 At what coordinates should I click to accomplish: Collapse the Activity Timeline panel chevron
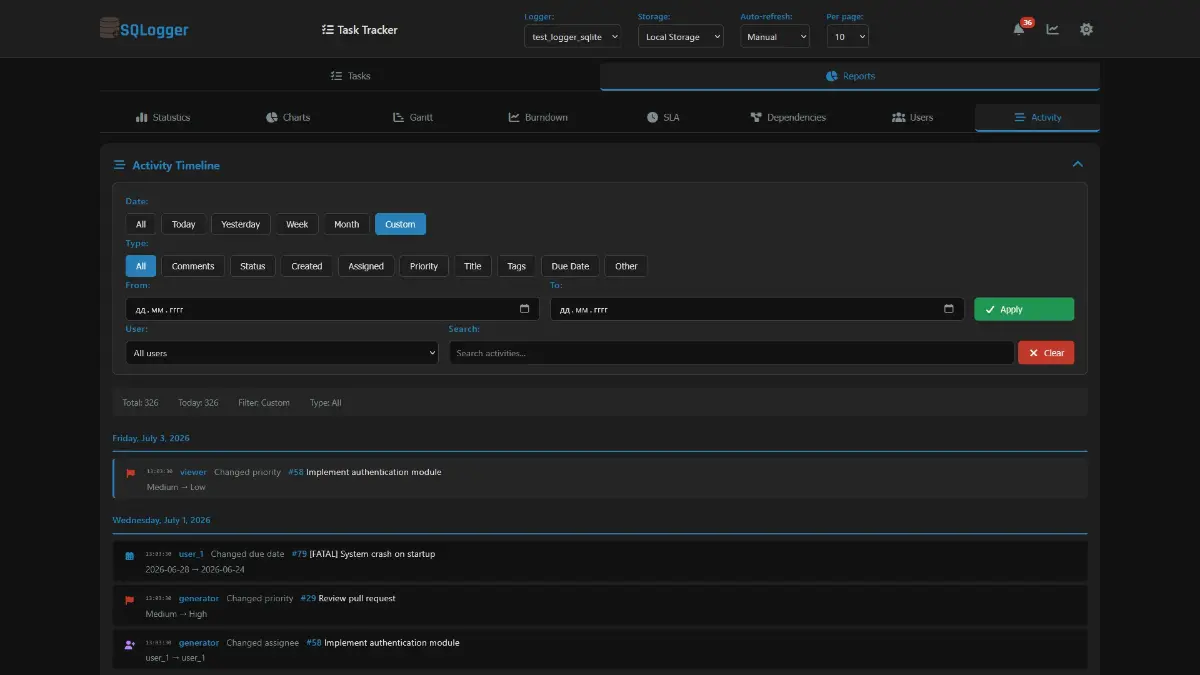[1077, 164]
